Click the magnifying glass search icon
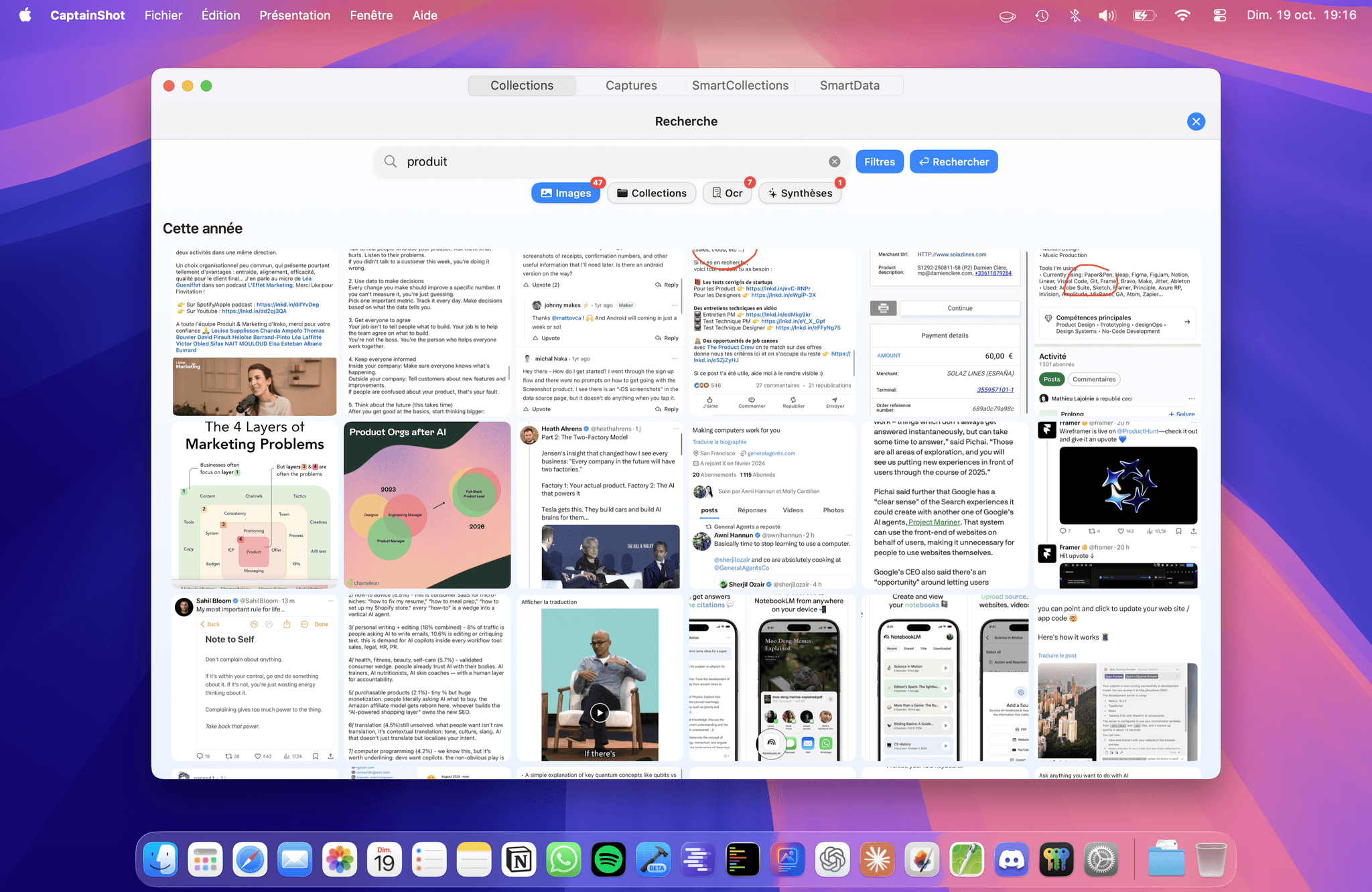The image size is (1372, 892). [391, 161]
